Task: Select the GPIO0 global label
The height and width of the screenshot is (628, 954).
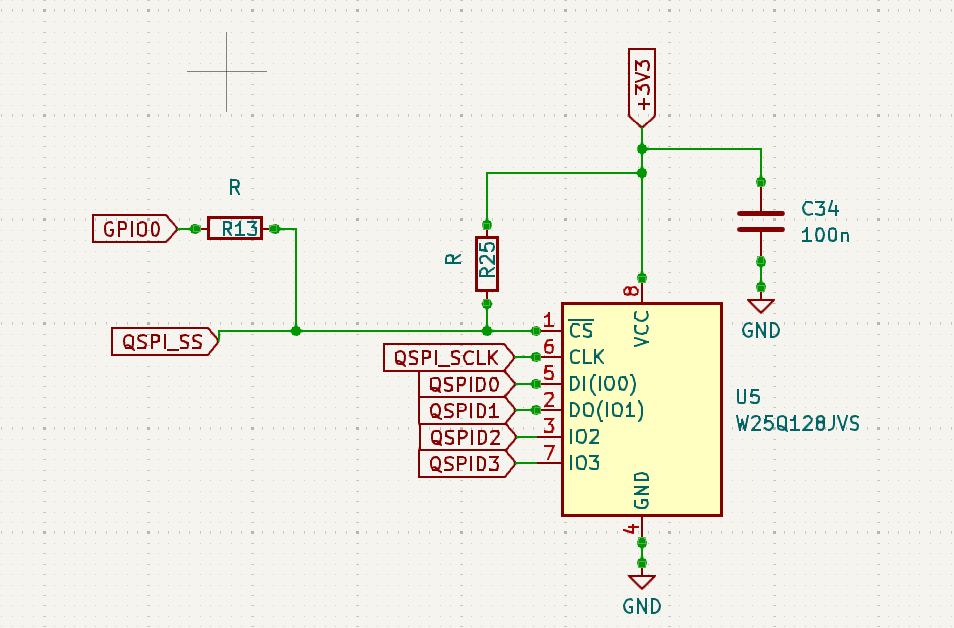Action: [133, 229]
